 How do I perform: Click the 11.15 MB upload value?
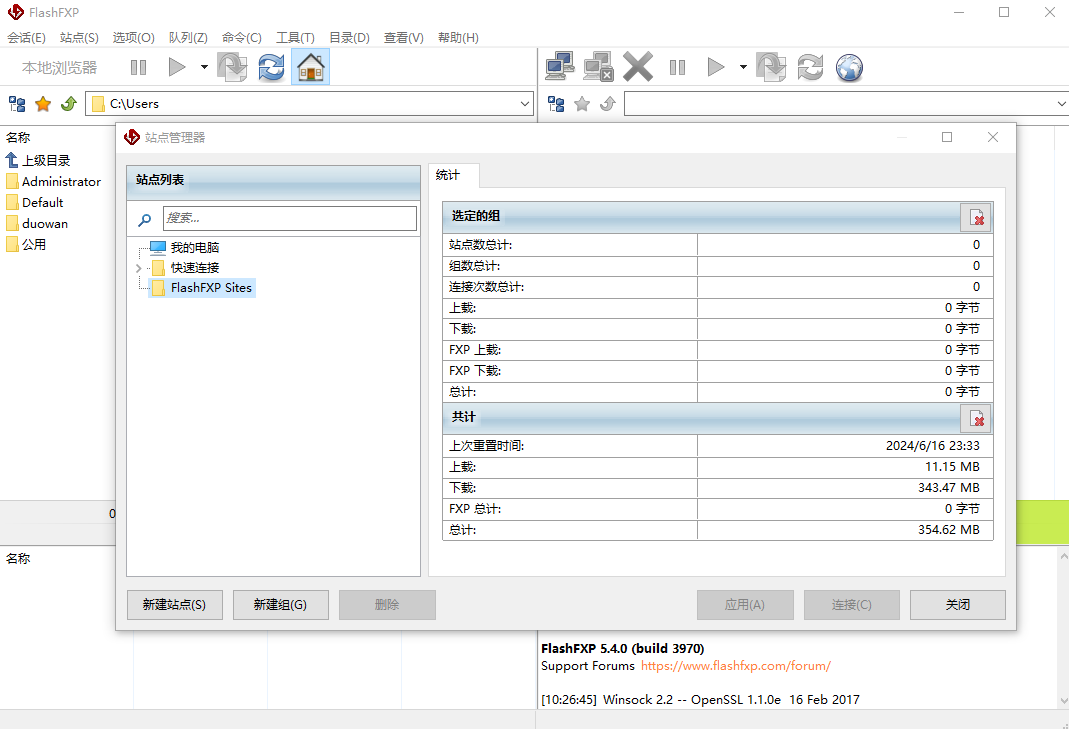pyautogui.click(x=952, y=467)
